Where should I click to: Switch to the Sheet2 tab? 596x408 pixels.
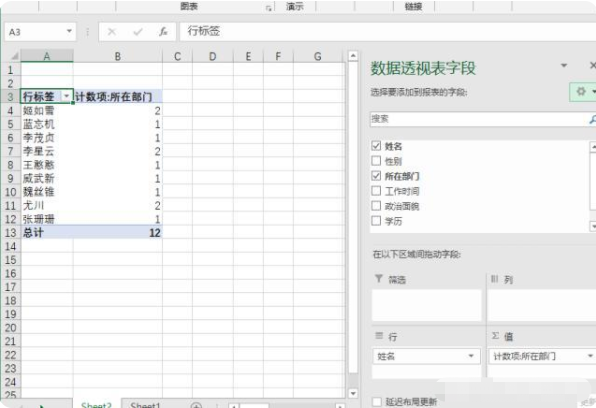[x=97, y=404]
